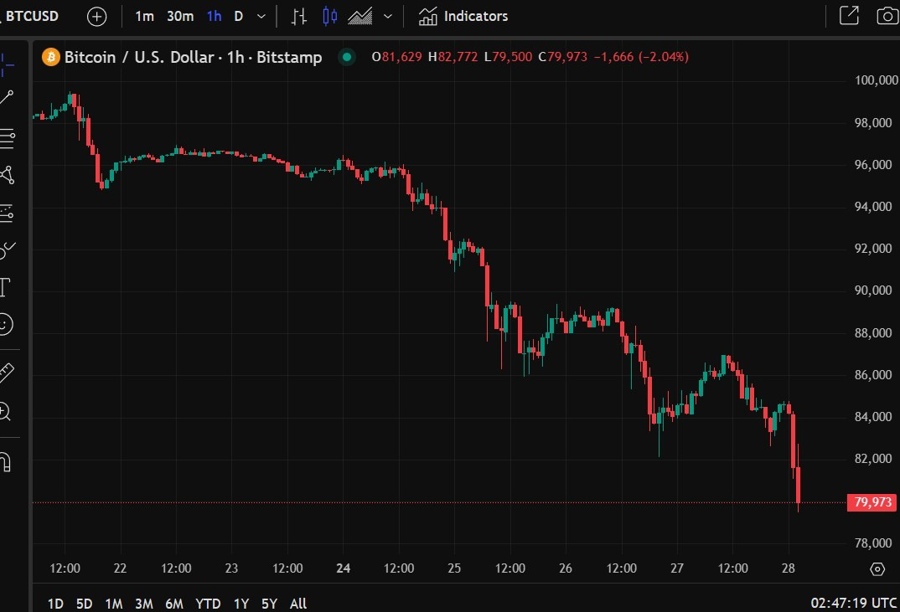Select the pattern drawing tool
The height and width of the screenshot is (612, 900).
[x=7, y=175]
